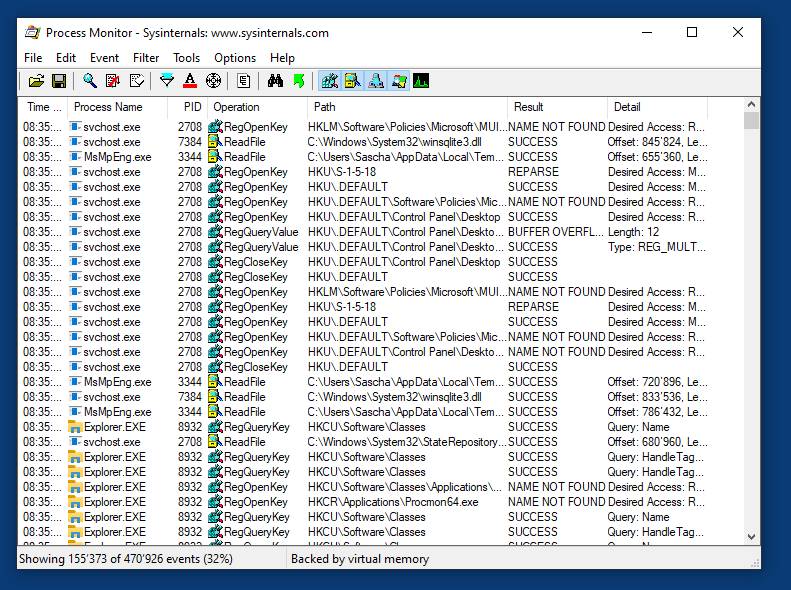Viewport: 791px width, 590px height.
Task: Click the vertical scrollbar thumb
Action: click(751, 121)
